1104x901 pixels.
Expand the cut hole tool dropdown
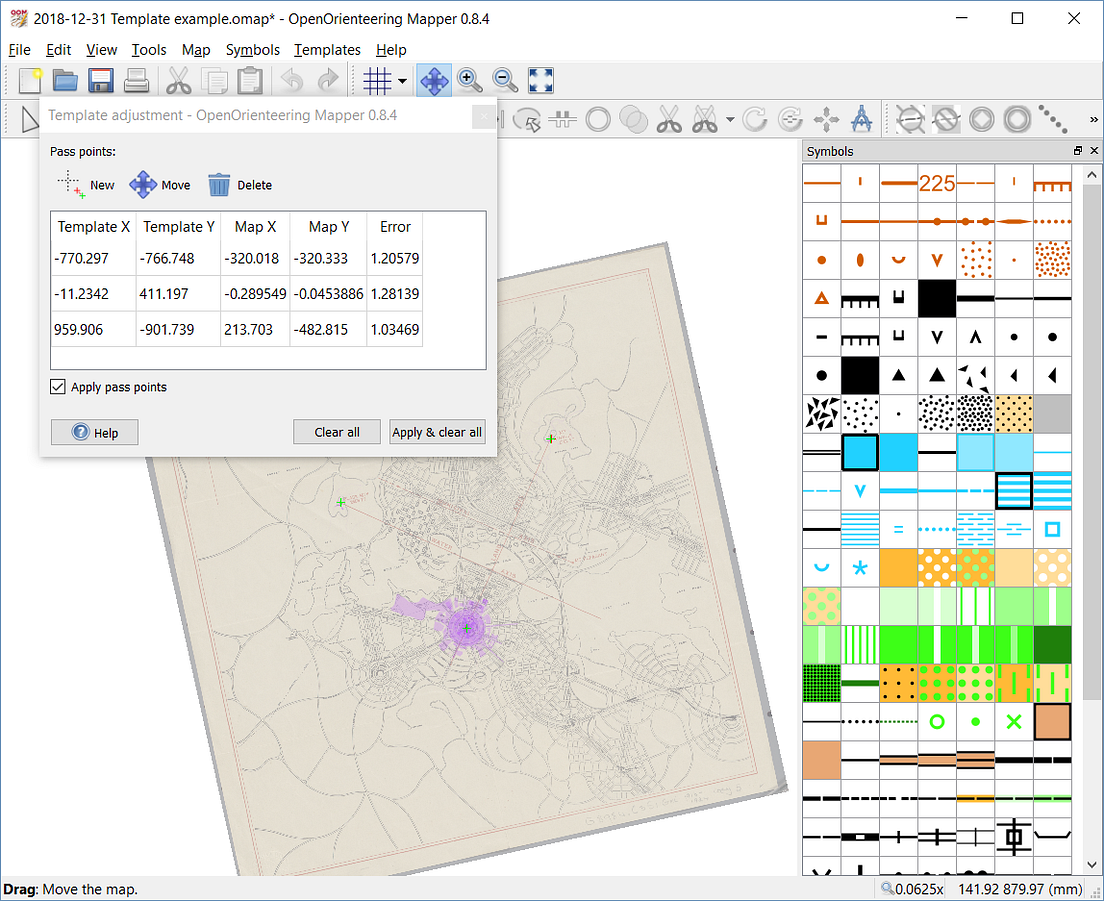(x=729, y=119)
